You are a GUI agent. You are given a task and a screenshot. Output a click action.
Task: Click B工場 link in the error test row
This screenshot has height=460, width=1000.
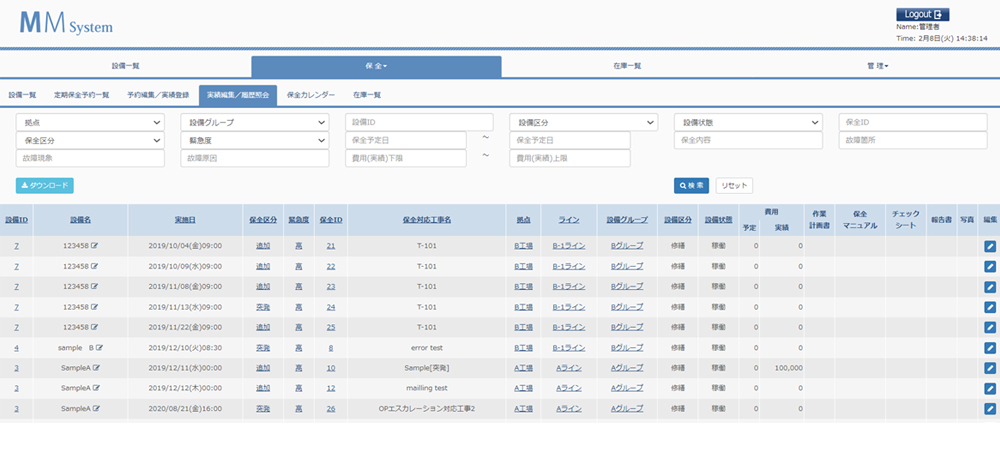coord(524,348)
